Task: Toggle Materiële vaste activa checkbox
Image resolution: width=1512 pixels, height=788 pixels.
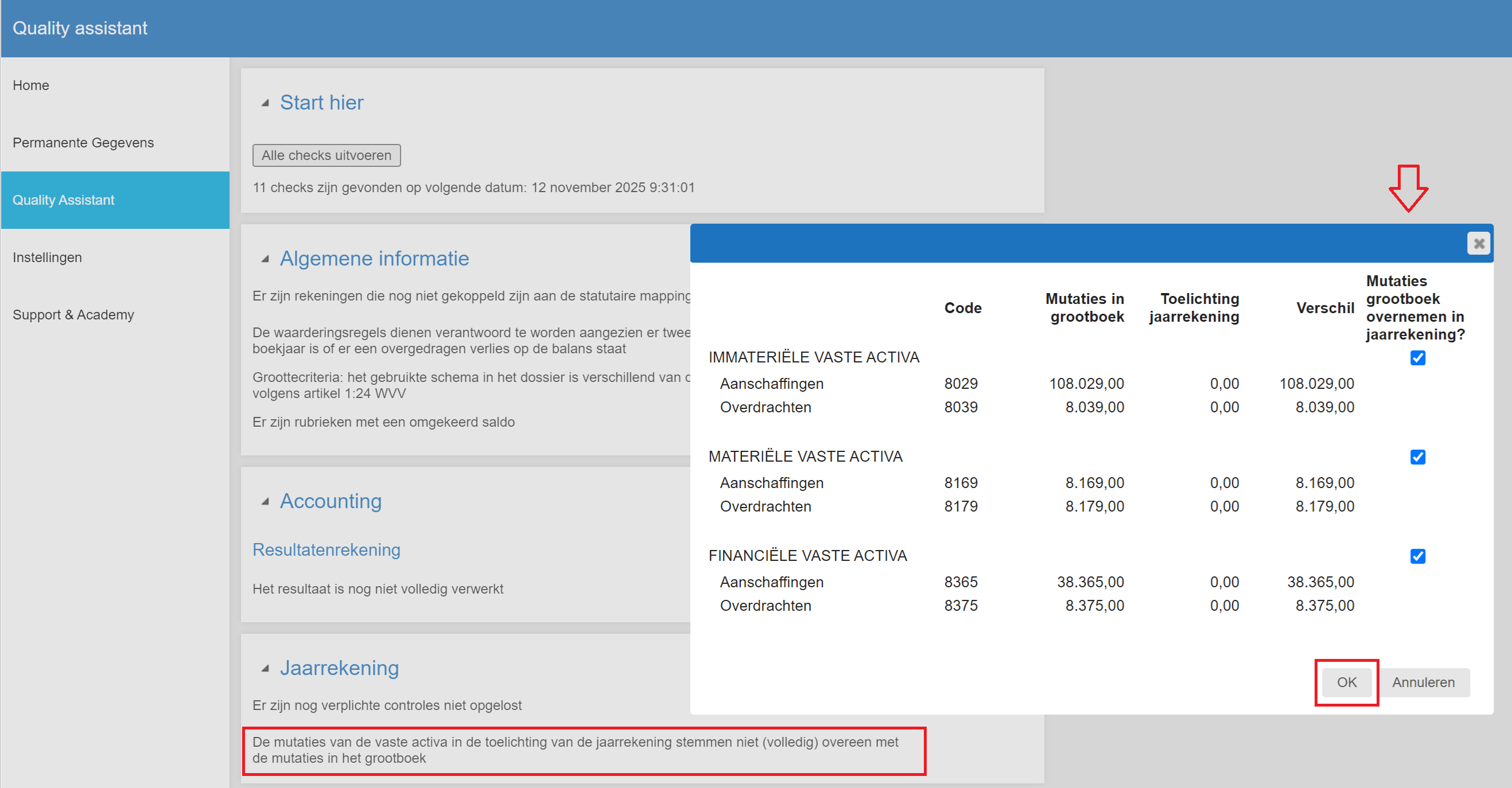Action: [1417, 457]
